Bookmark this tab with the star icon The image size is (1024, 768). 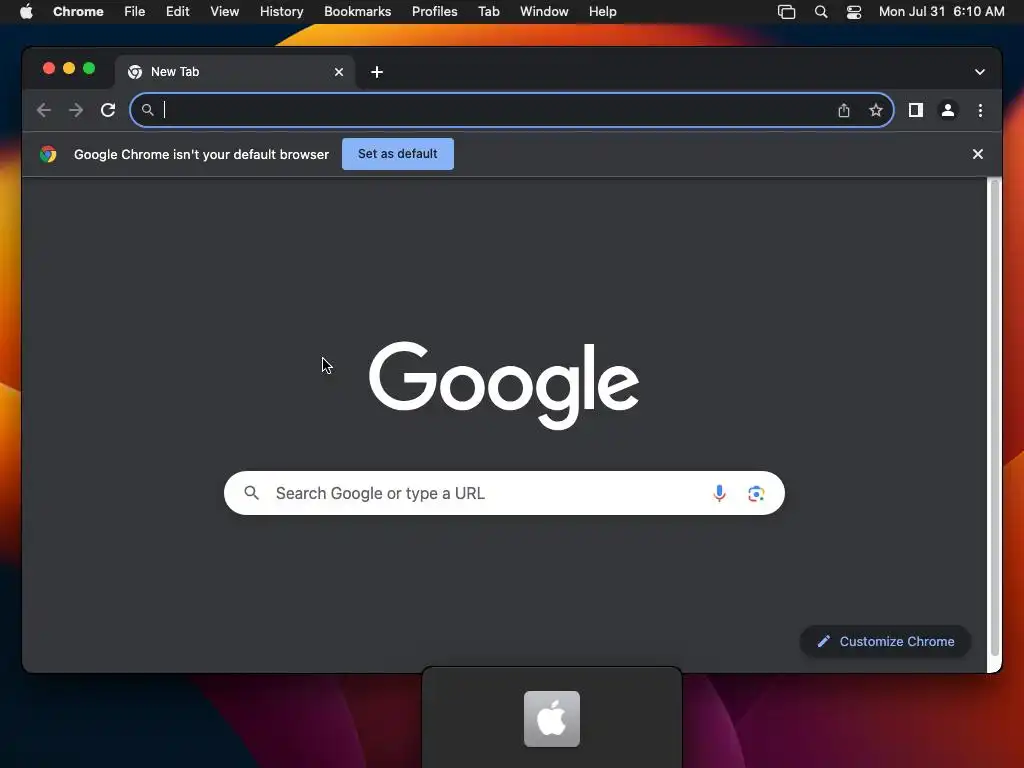tap(876, 110)
